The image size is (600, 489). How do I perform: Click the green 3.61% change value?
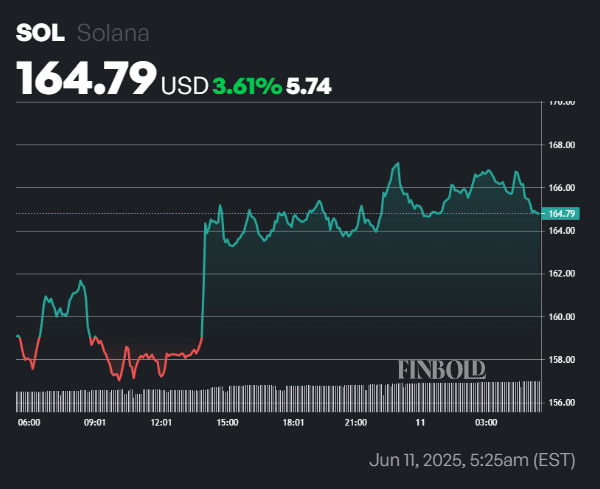[247, 86]
